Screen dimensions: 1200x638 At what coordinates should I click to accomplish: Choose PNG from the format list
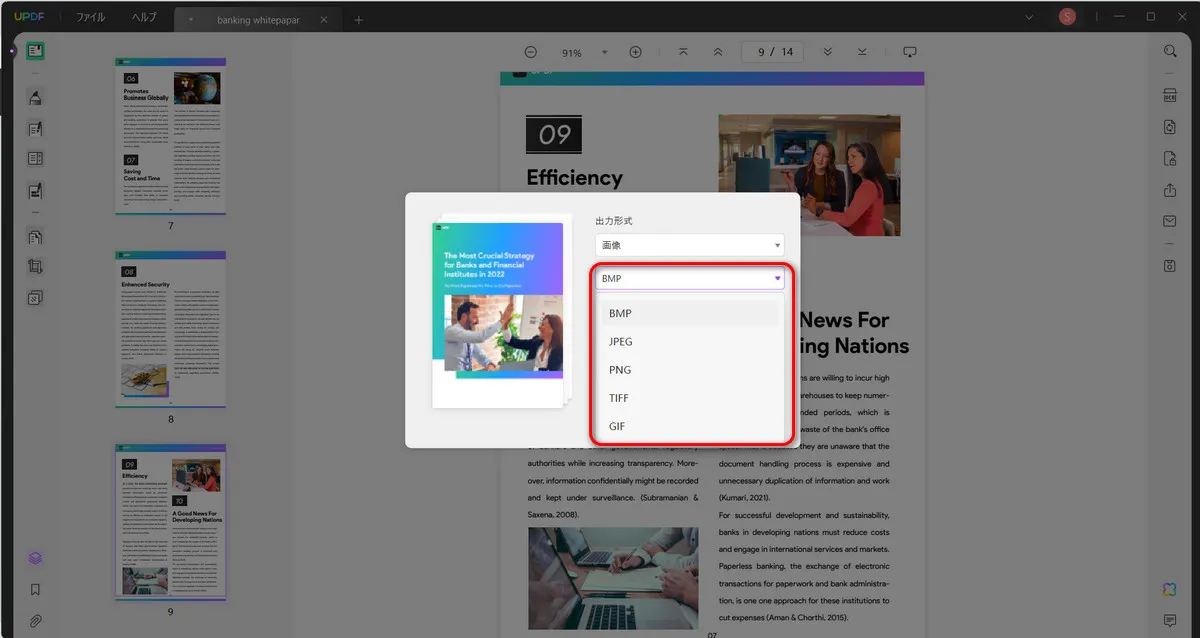tap(689, 370)
